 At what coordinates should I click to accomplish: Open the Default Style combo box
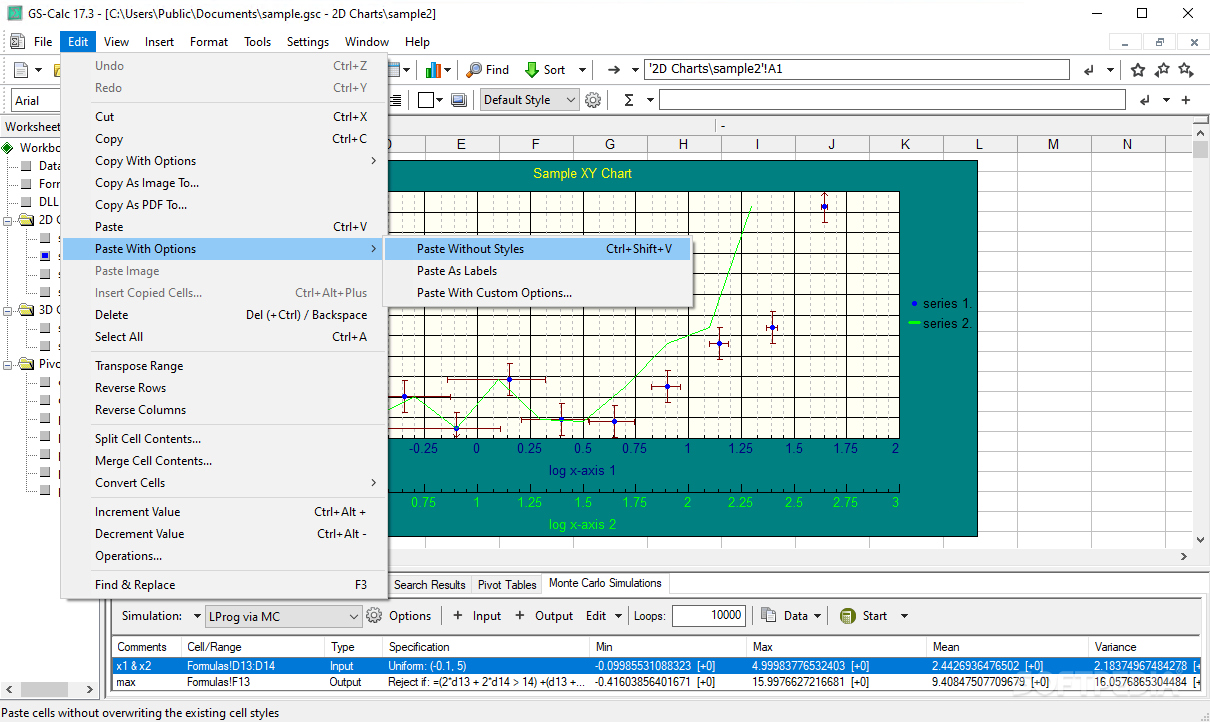(530, 100)
